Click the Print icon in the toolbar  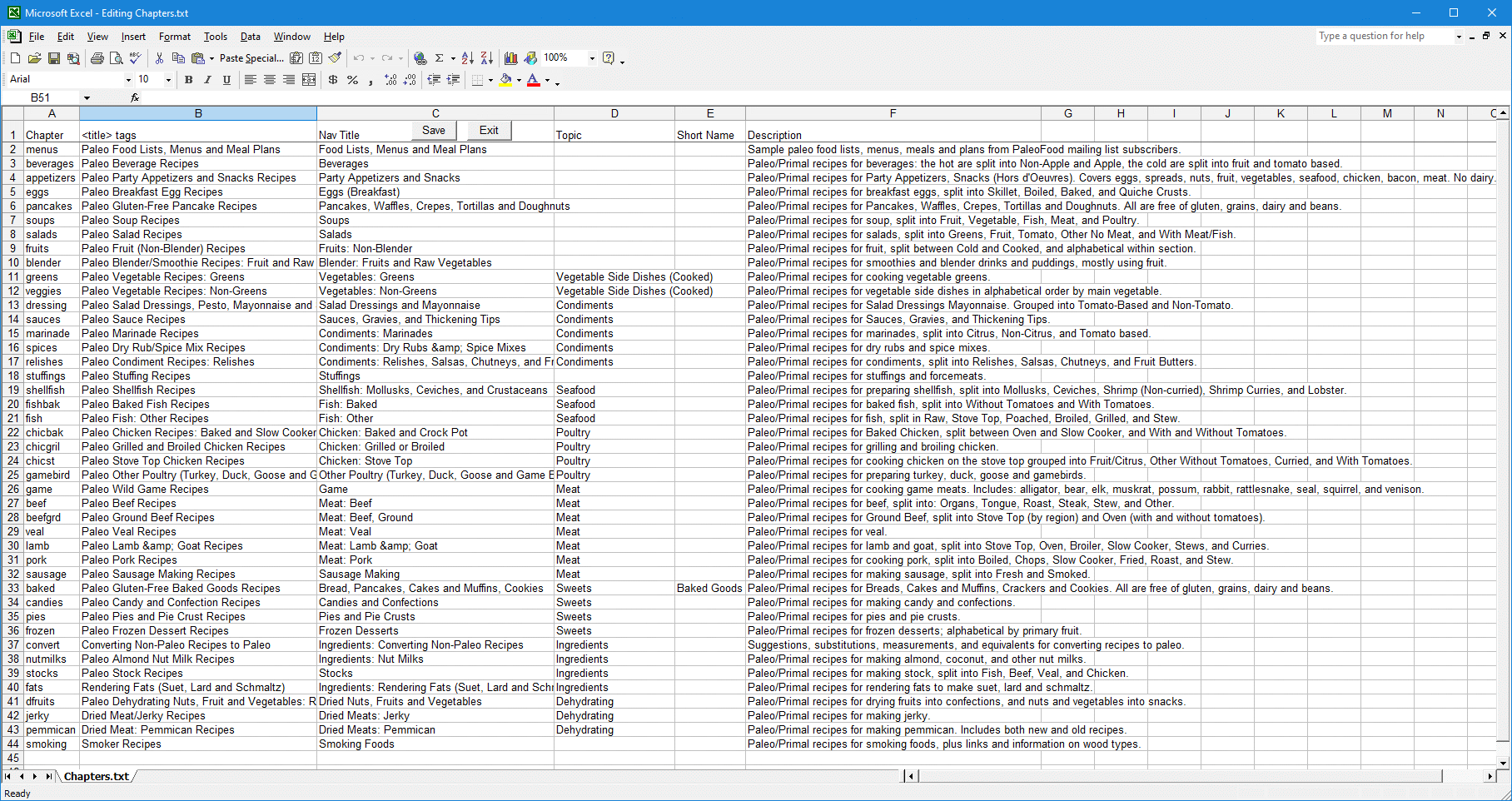pos(97,58)
